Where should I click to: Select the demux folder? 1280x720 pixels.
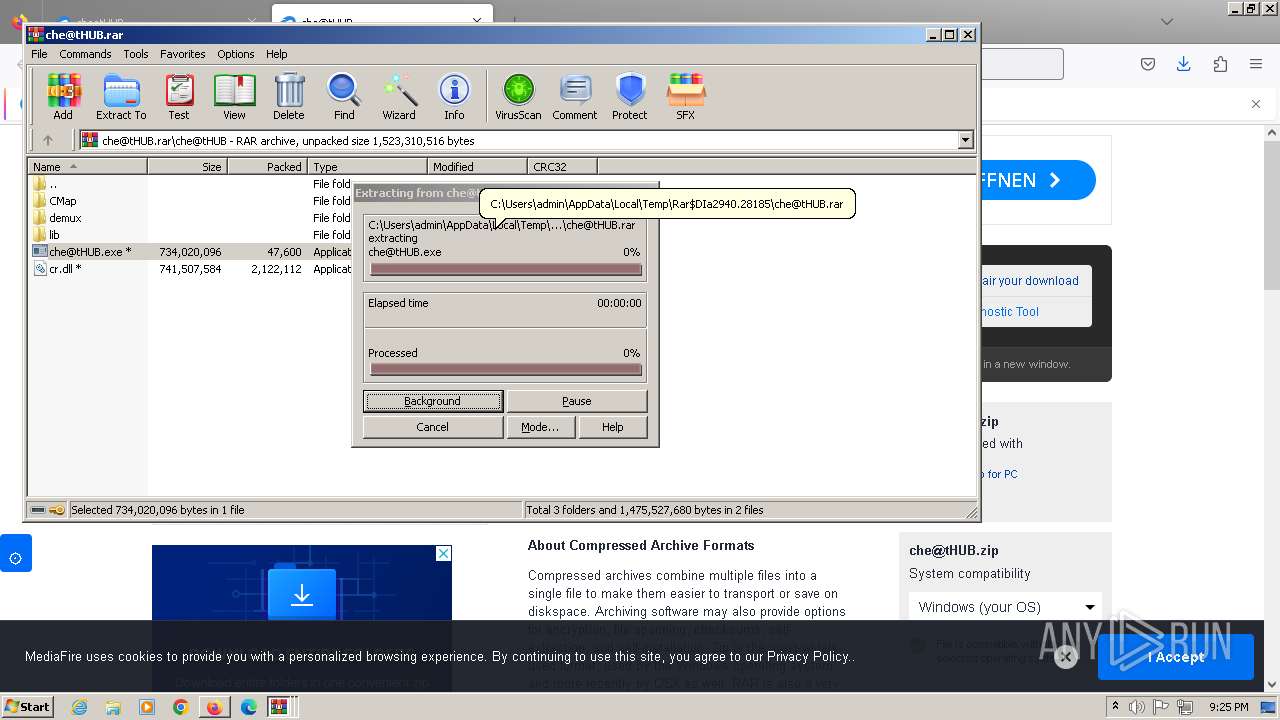65,218
